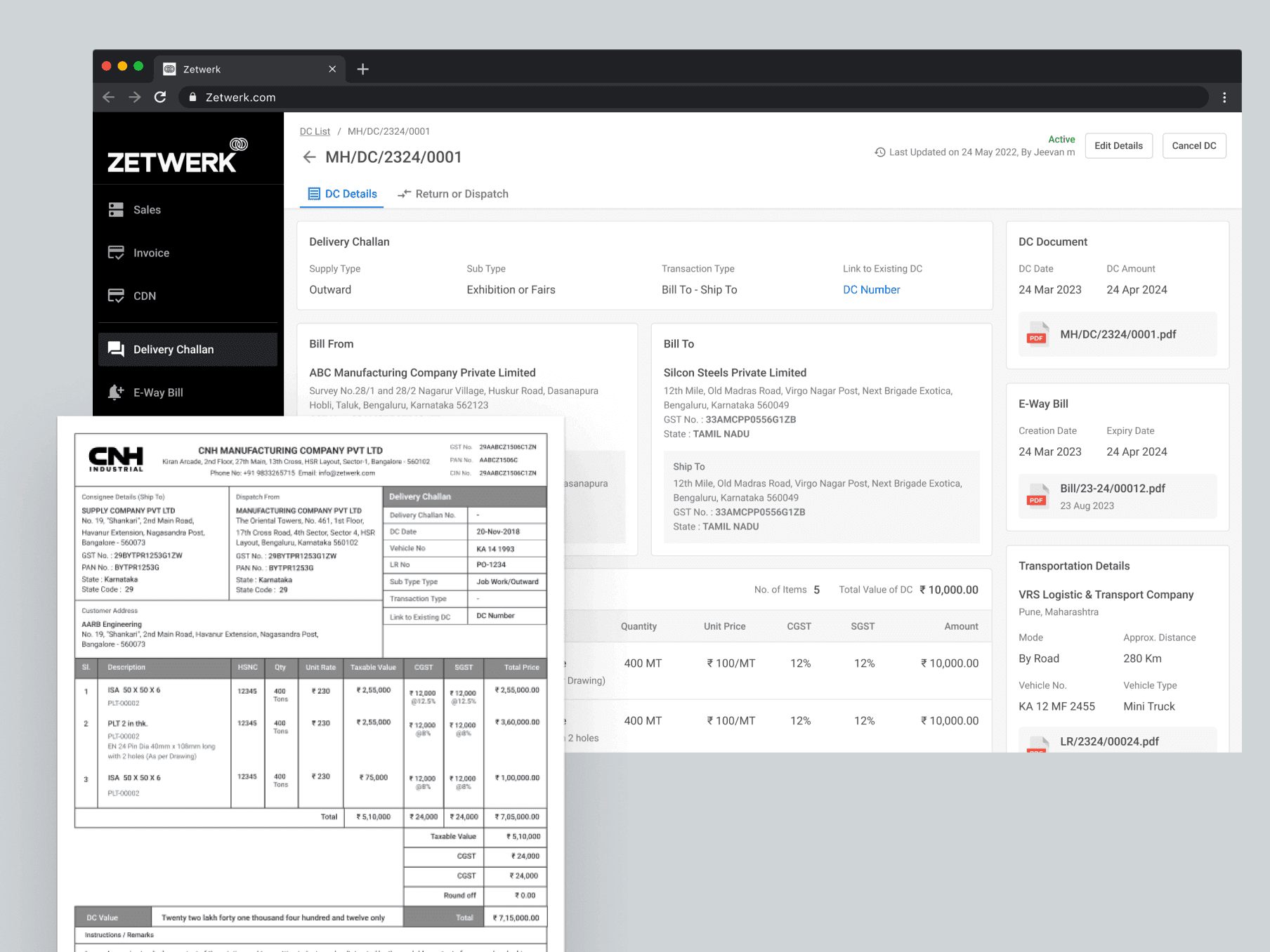This screenshot has width=1270, height=952.
Task: Open a new browser tab
Action: click(362, 69)
